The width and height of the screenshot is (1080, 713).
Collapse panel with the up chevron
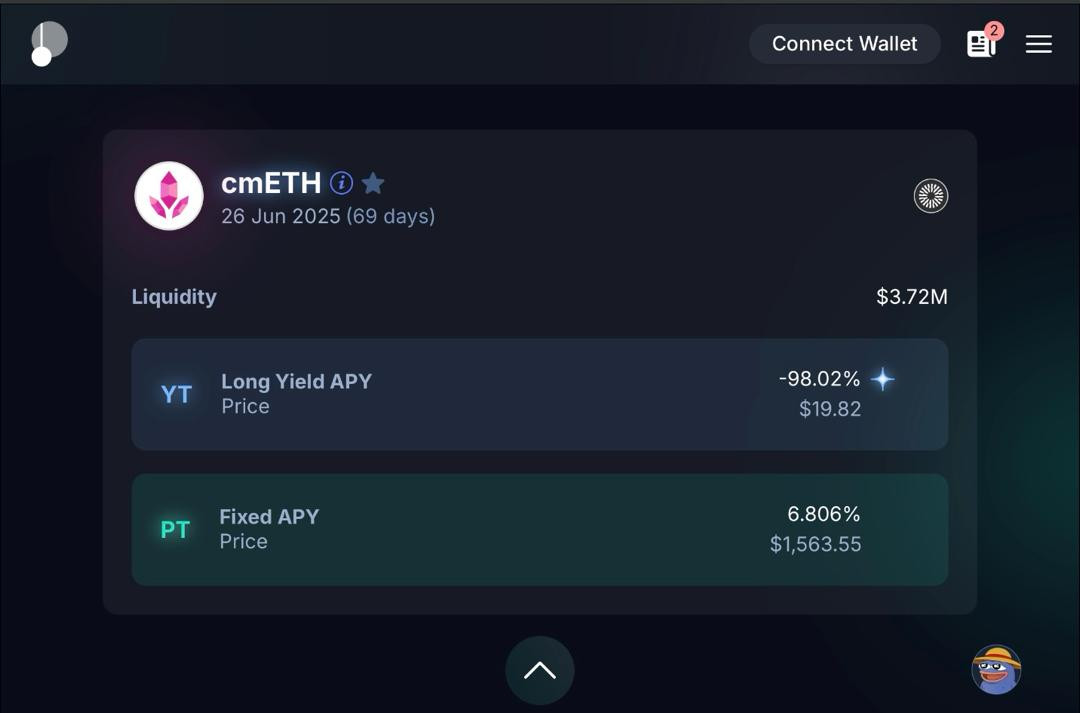(539, 670)
